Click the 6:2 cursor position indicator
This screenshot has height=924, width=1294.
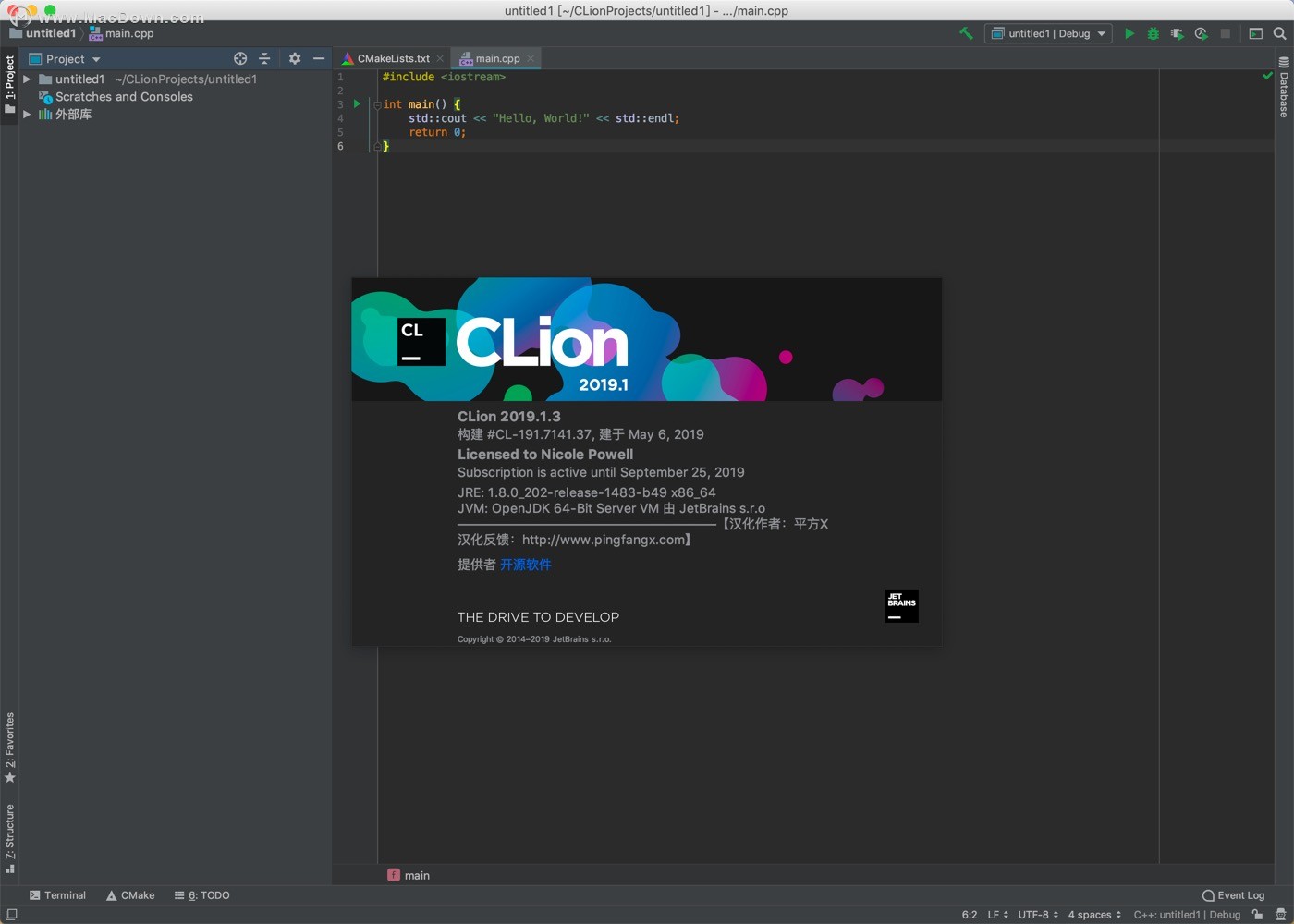[x=970, y=915]
